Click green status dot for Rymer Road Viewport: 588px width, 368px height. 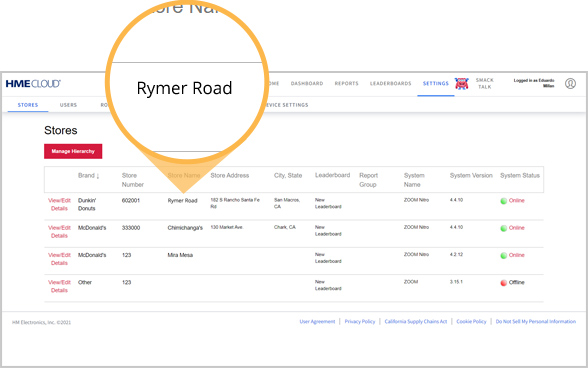pos(504,201)
